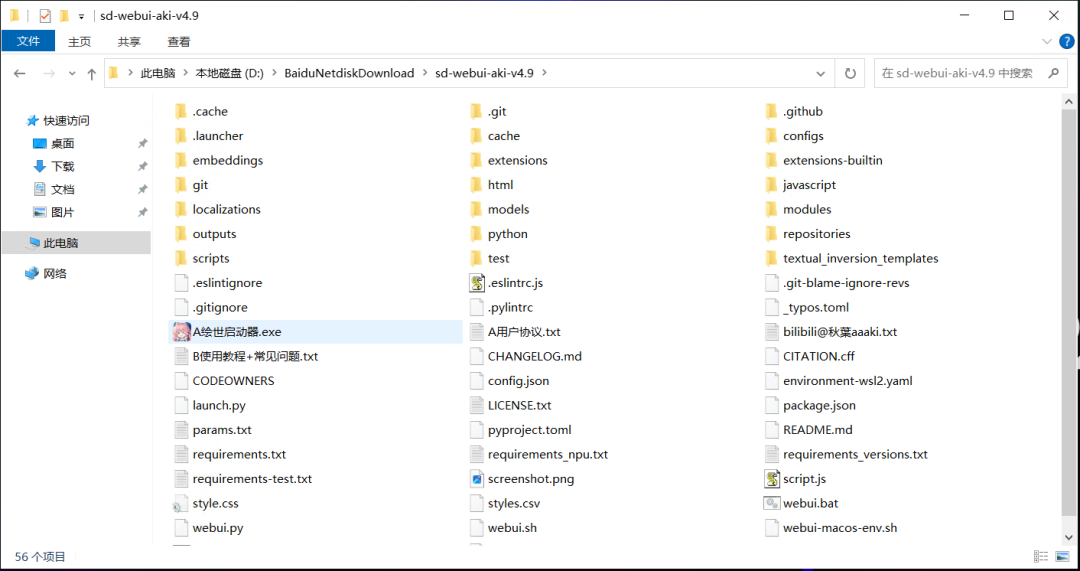Viewport: 1080px width, 571px height.
Task: Open Quick Access star icon in sidebar
Action: 32,121
